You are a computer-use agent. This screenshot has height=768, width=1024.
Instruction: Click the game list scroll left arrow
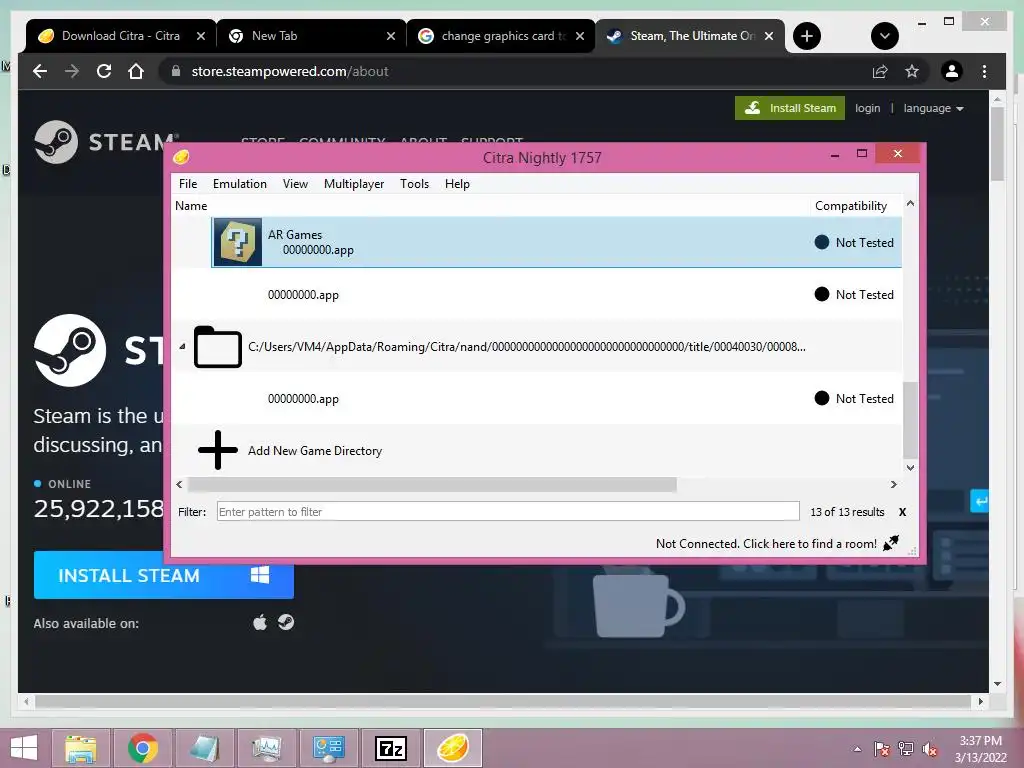click(x=180, y=485)
